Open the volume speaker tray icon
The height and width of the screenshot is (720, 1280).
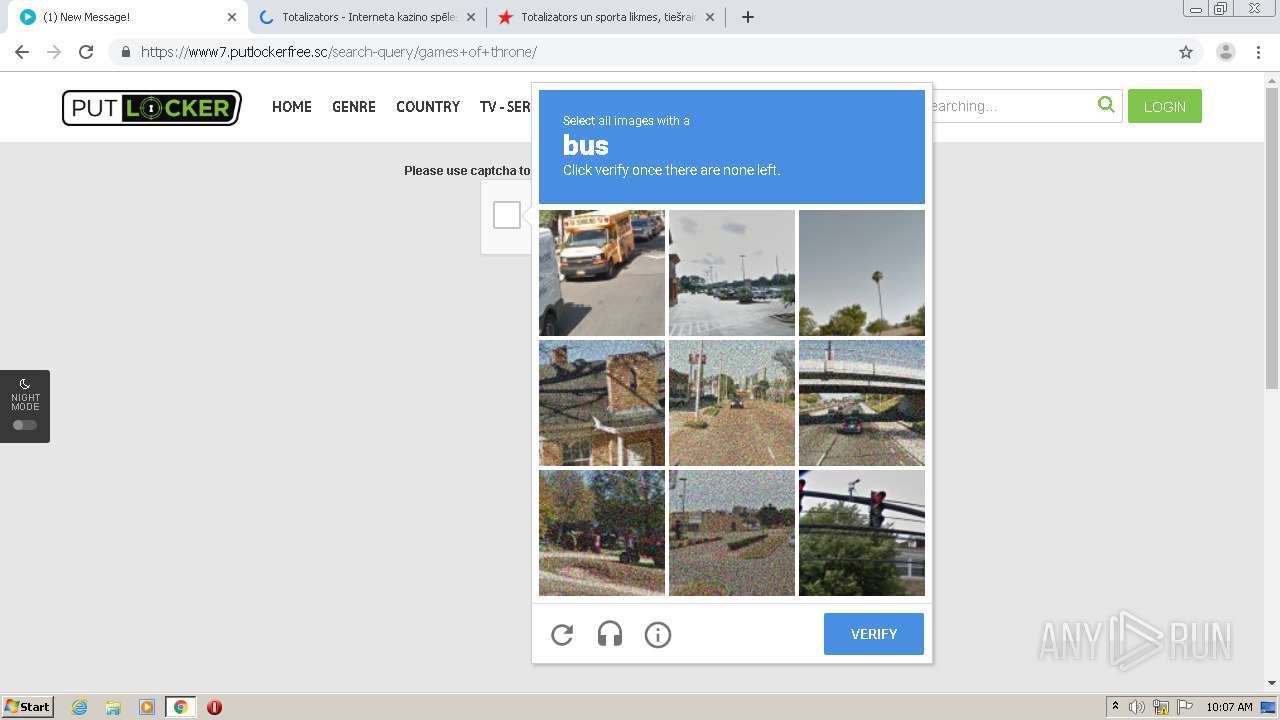[x=1137, y=707]
